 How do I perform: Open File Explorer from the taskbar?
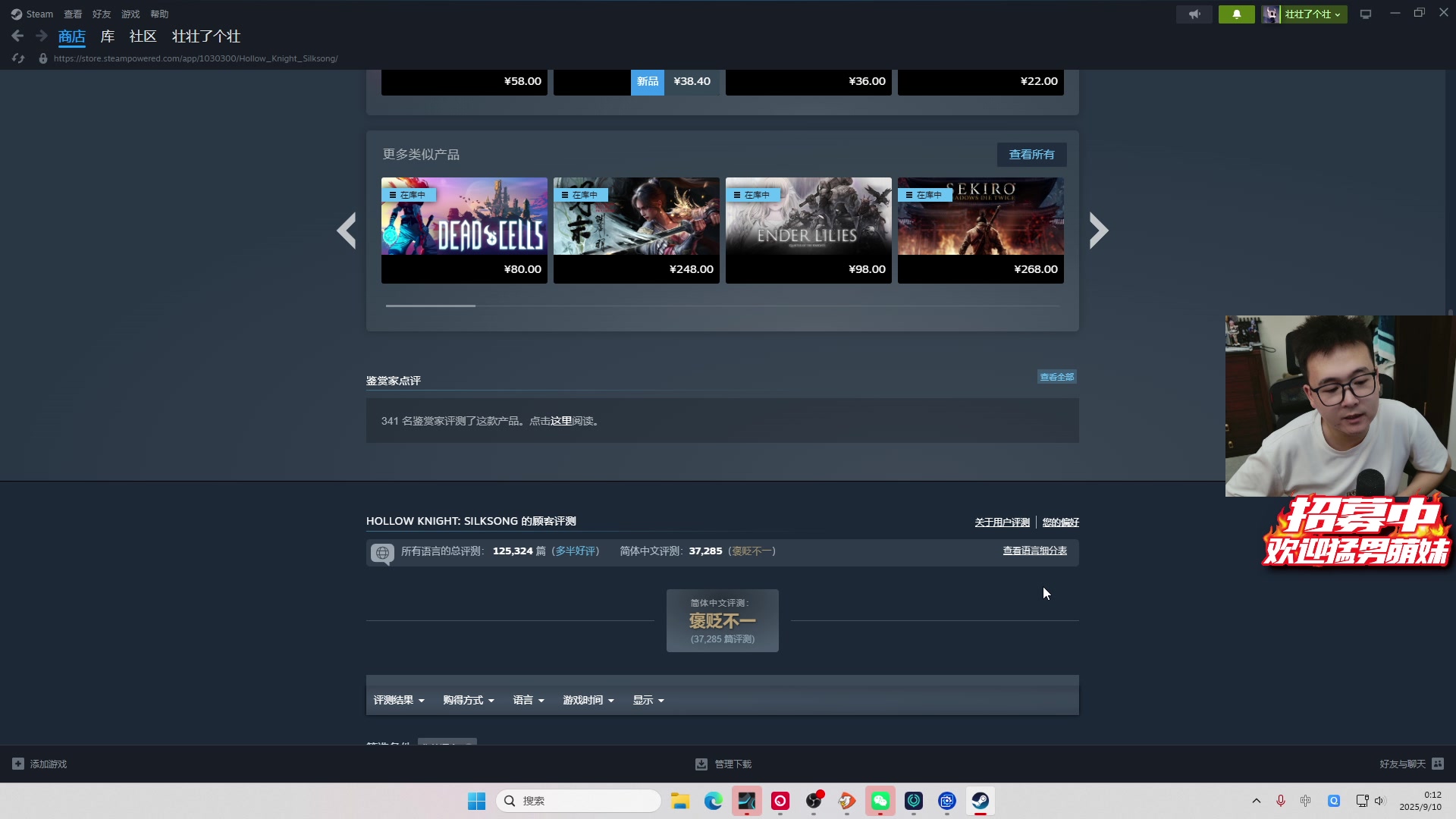tap(679, 801)
